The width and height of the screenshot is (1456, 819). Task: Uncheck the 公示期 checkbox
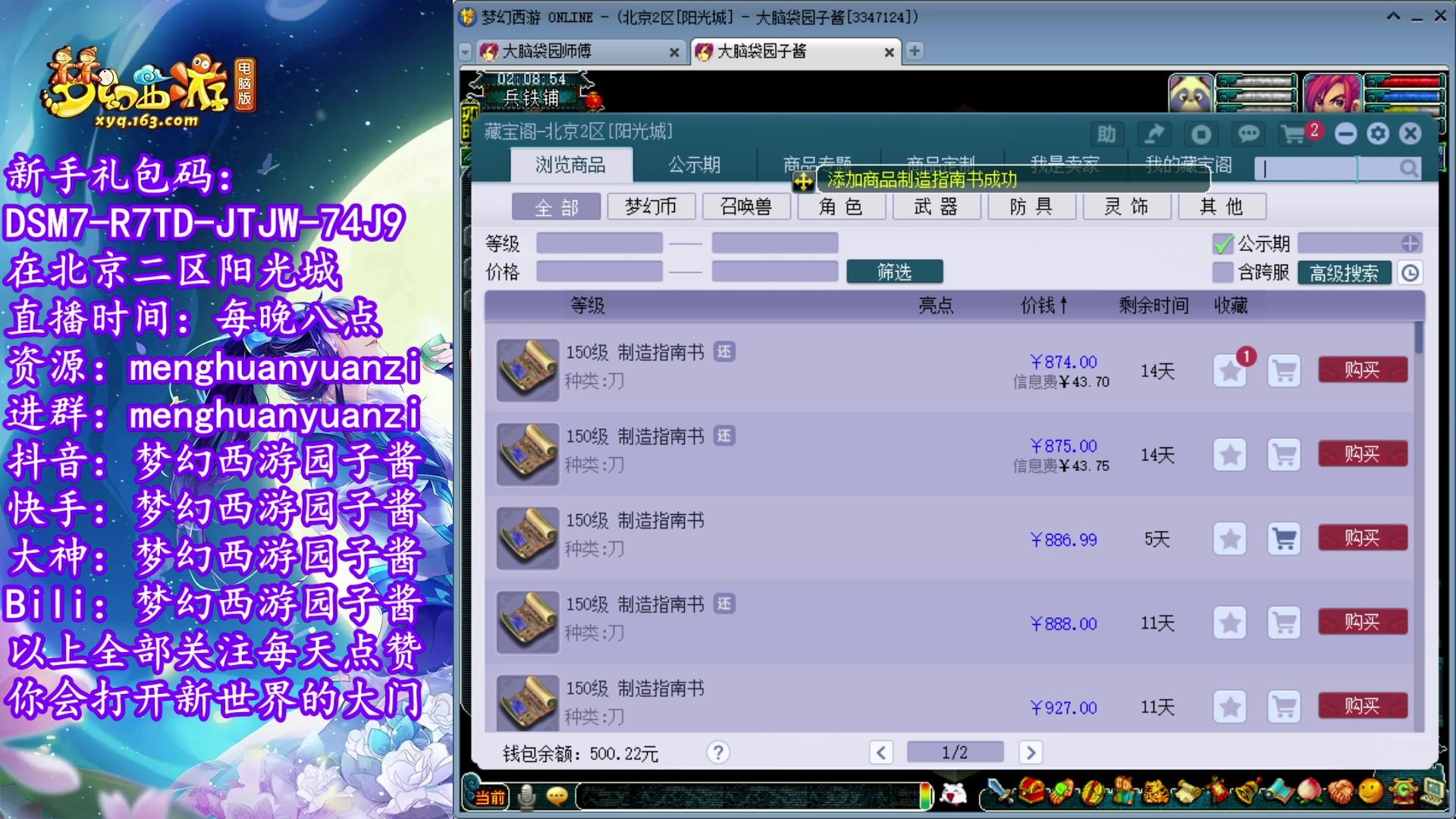[1222, 244]
